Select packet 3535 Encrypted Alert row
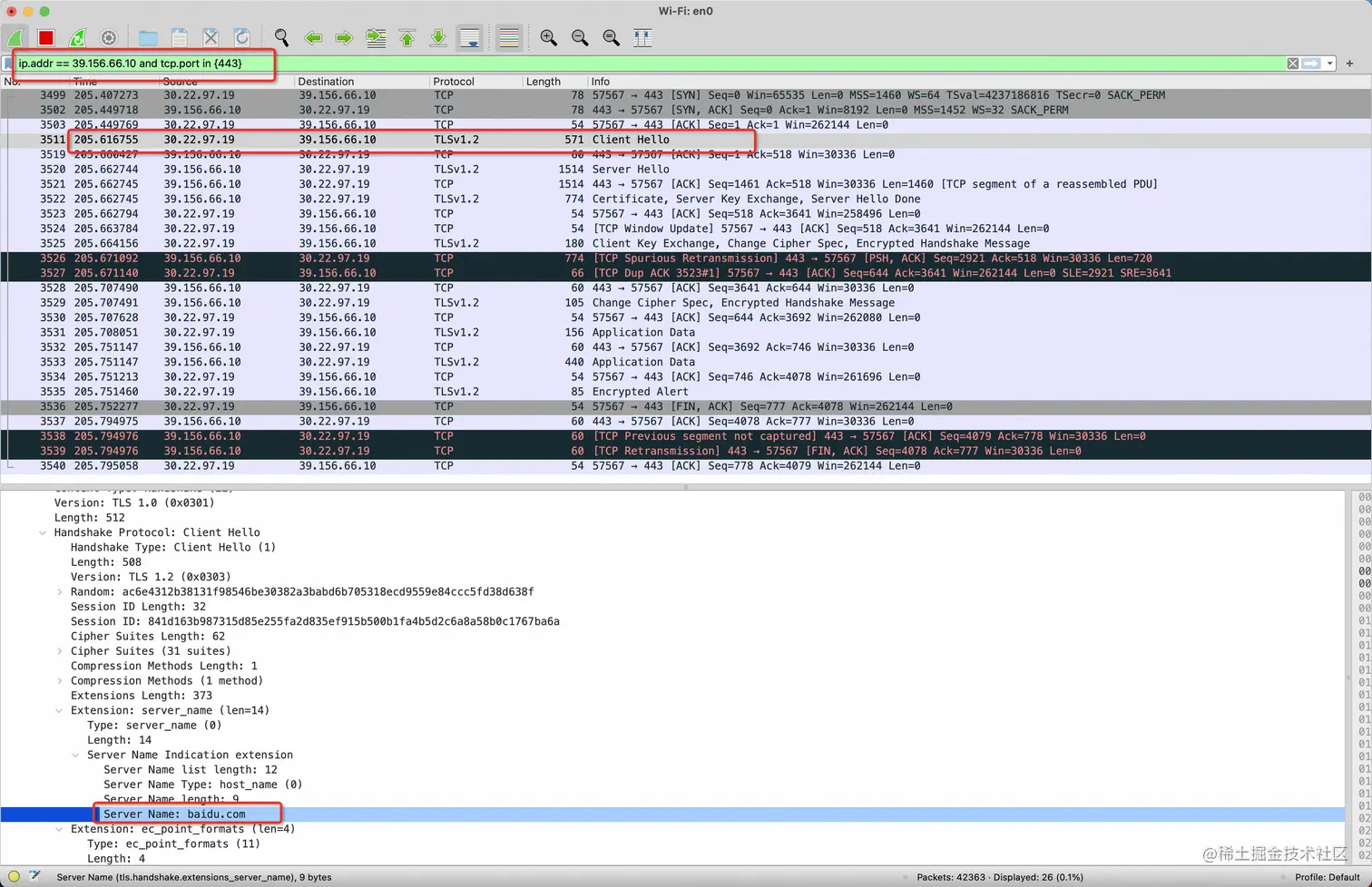Image resolution: width=1372 pixels, height=887 pixels. (685, 392)
